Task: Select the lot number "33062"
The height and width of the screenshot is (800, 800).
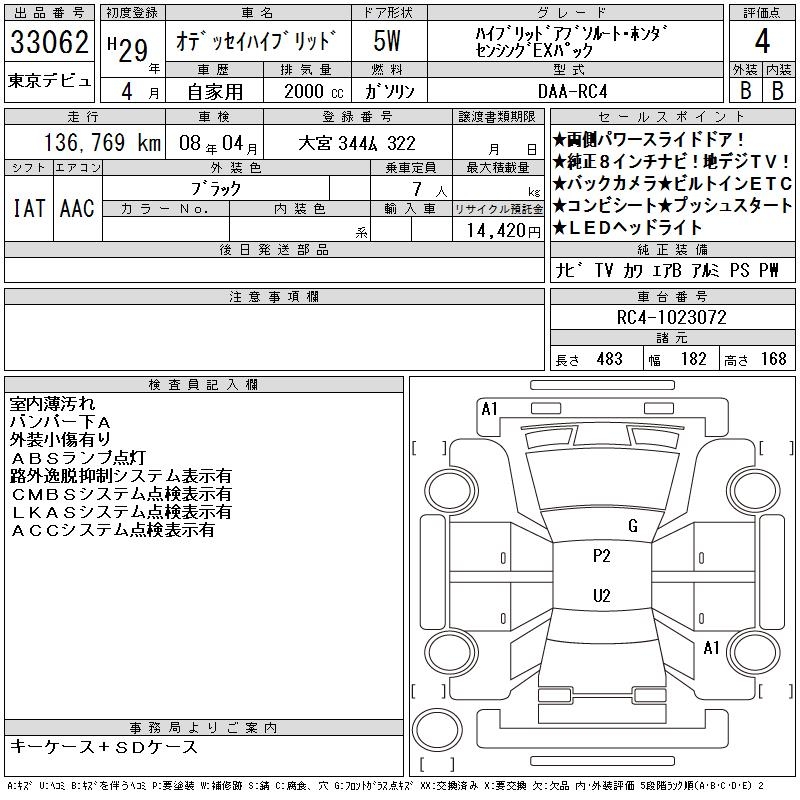Action: tap(49, 42)
